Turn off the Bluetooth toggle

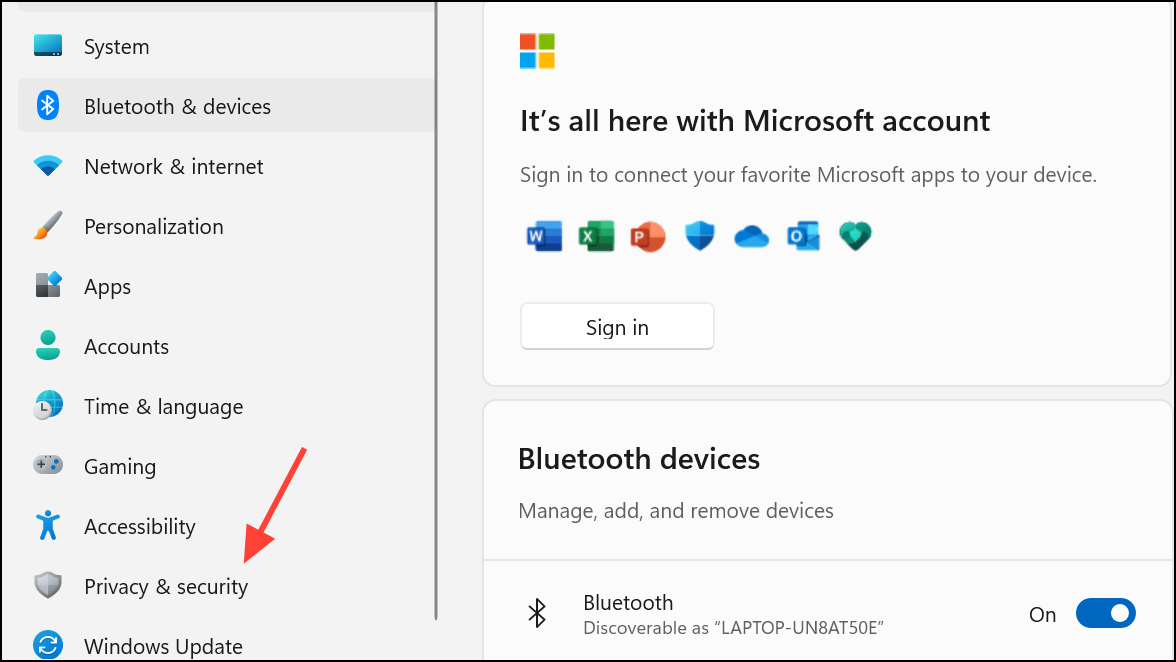coord(1106,613)
